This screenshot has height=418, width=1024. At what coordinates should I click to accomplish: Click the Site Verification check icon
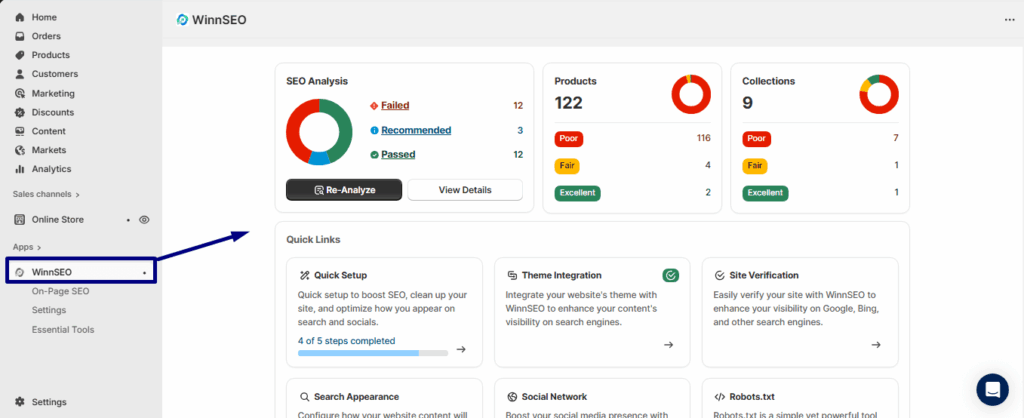pyautogui.click(x=720, y=276)
